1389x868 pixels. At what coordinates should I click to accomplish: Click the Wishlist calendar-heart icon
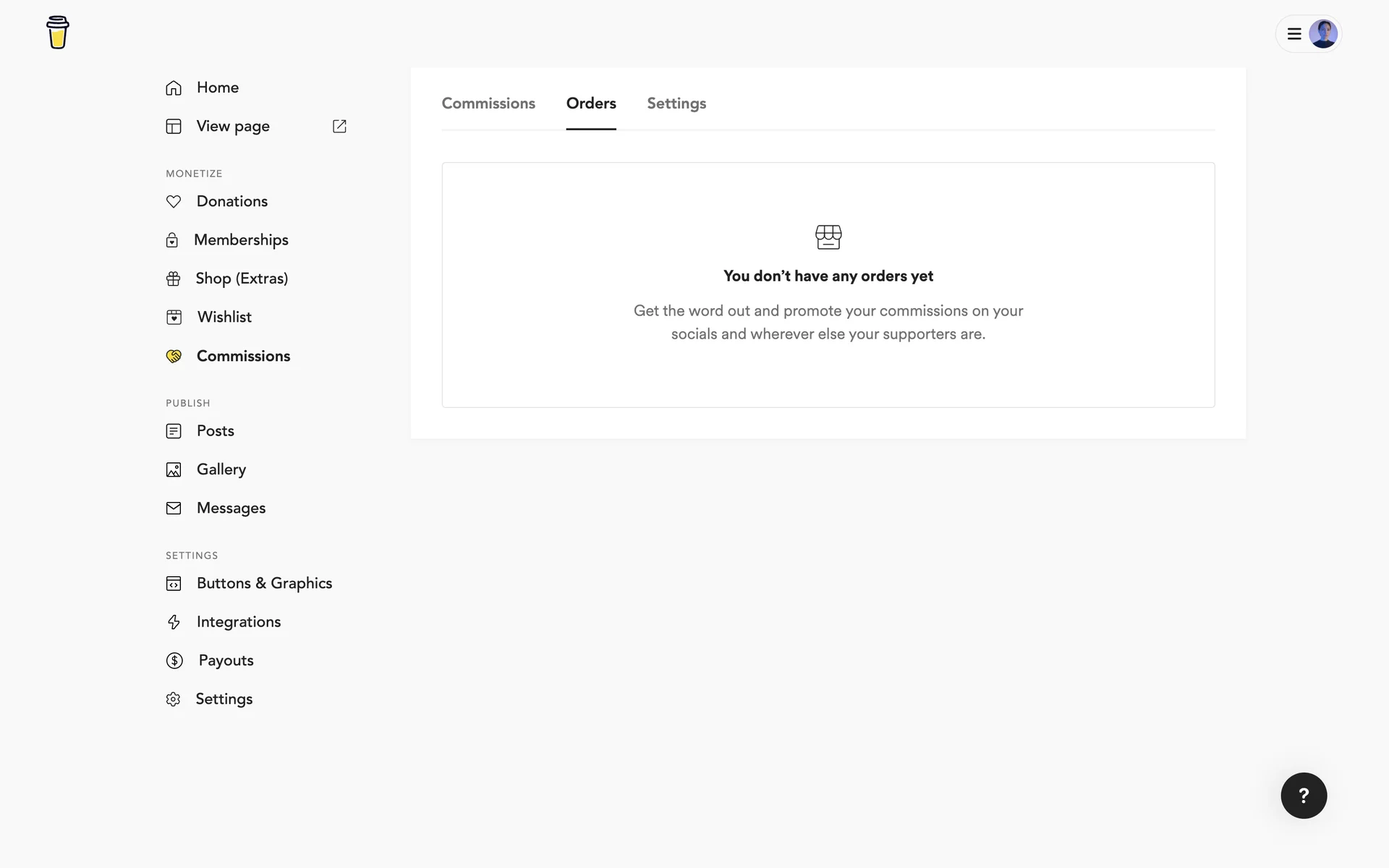pos(174,318)
